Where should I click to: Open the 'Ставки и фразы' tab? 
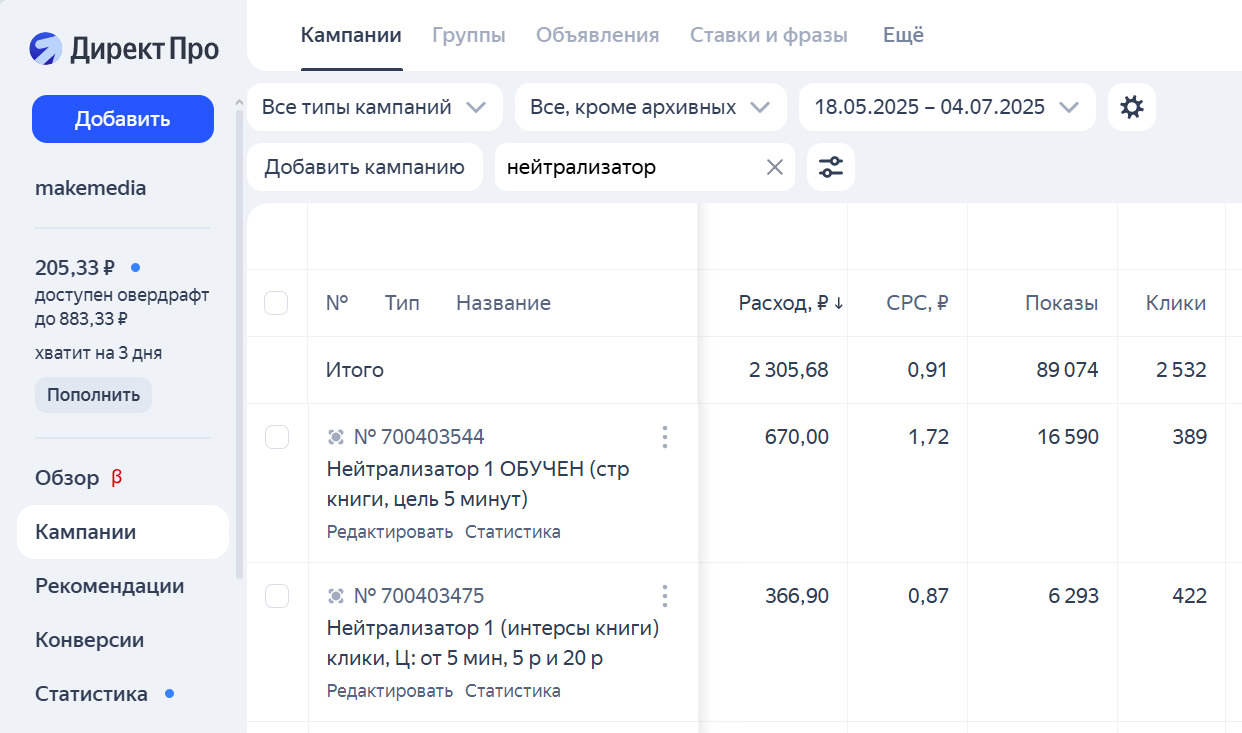768,36
